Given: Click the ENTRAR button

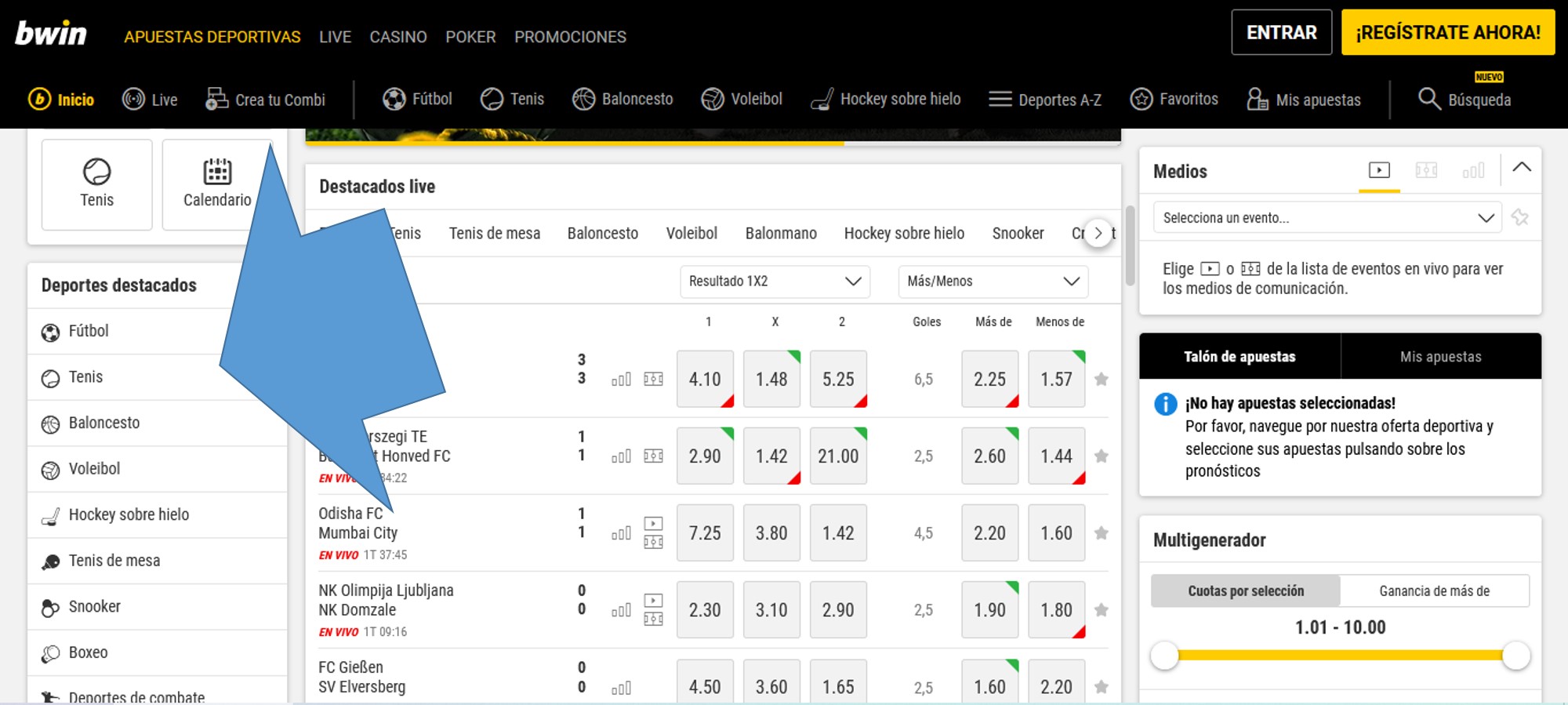Looking at the screenshot, I should 1282,32.
